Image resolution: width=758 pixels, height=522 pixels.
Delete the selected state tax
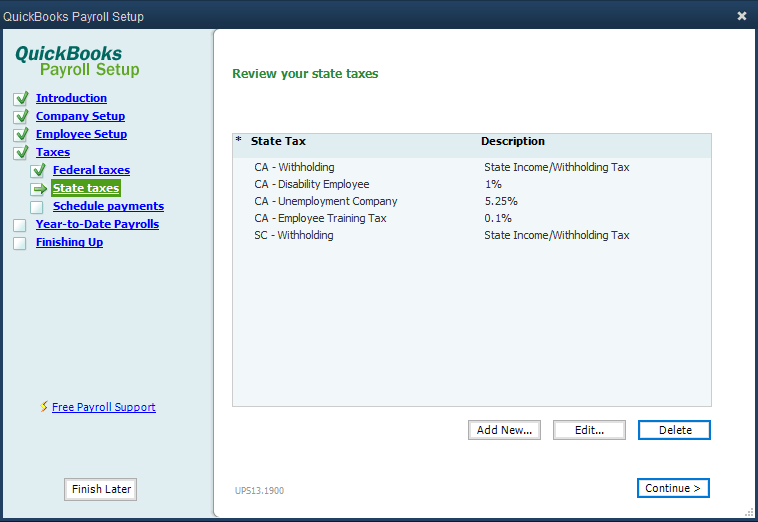(x=674, y=430)
